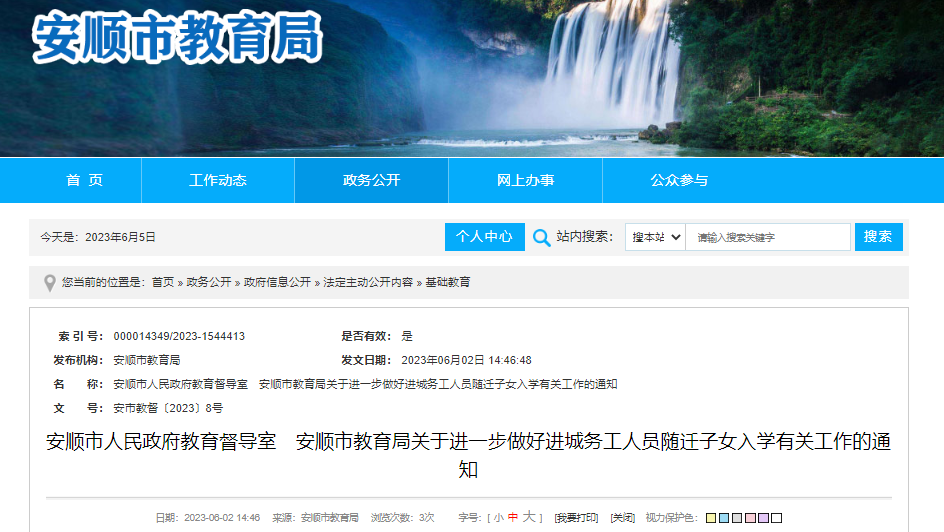Screen dimensions: 944x532
Task: Choose the blue eye-protection color swatch
Action: pos(724,518)
